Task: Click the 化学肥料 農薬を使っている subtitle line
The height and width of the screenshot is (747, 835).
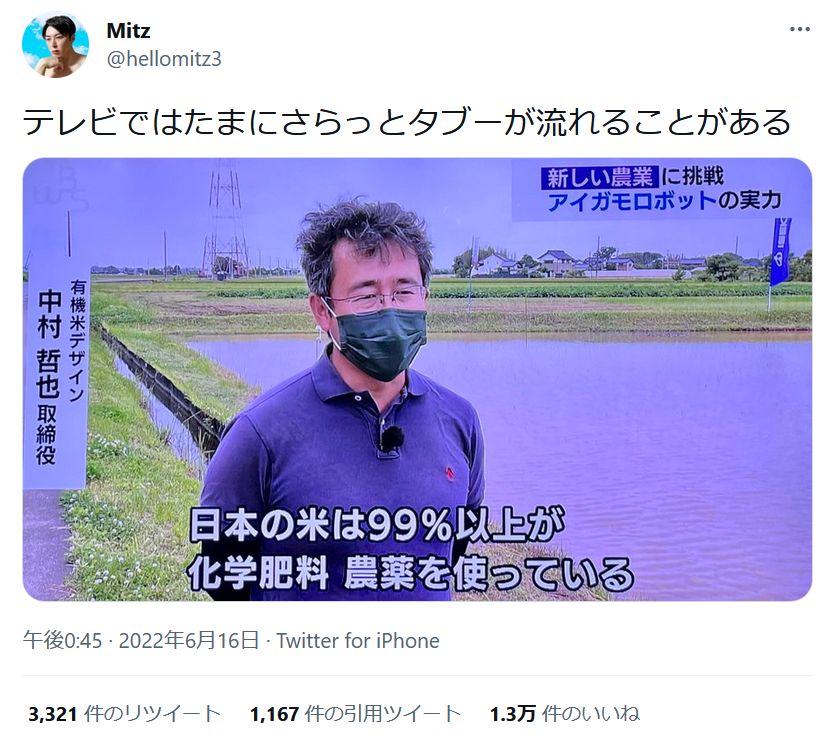Action: point(410,574)
